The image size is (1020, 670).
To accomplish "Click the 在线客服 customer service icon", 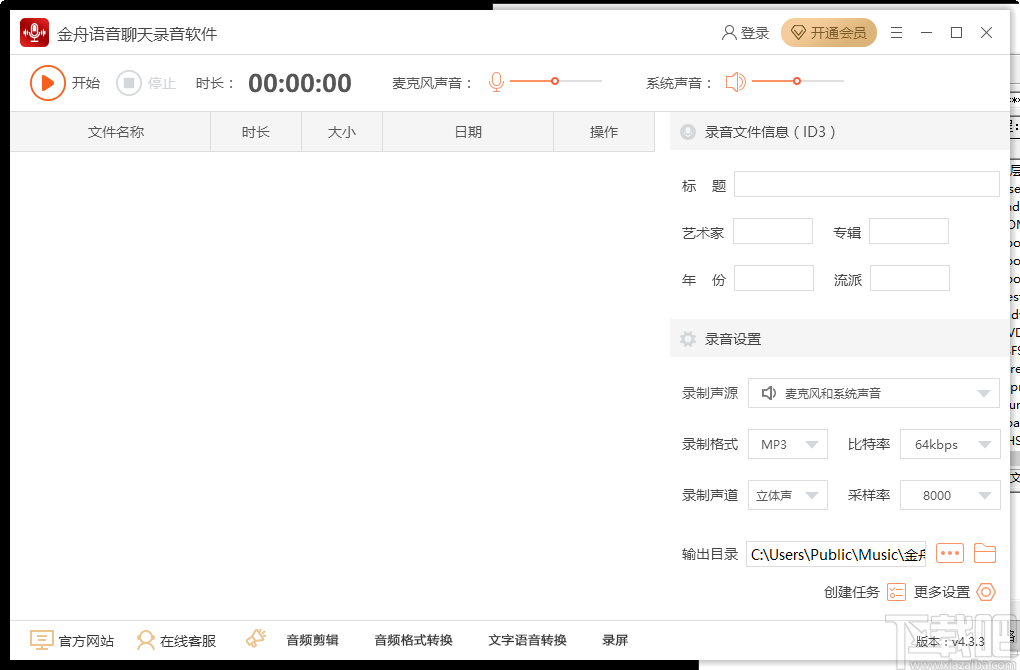I will coord(146,640).
